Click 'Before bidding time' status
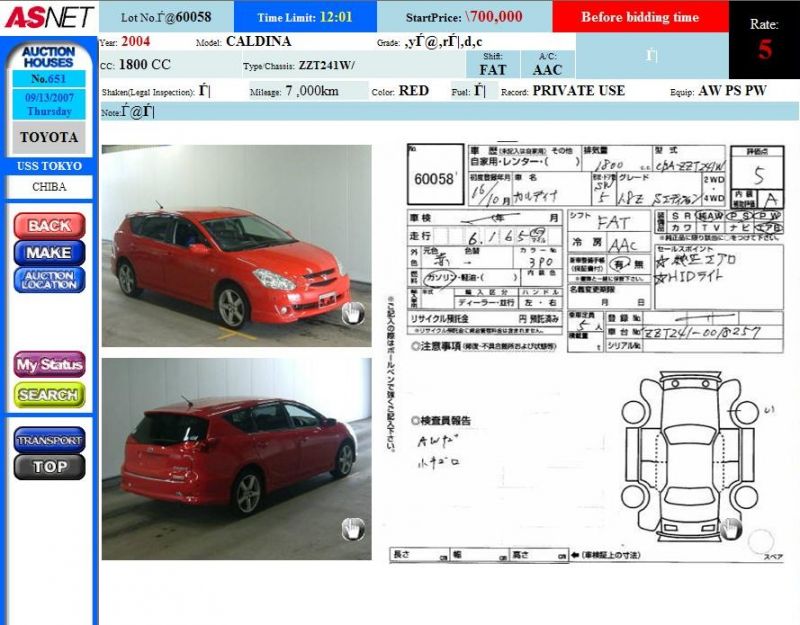Viewport: 800px width, 625px height. pyautogui.click(x=640, y=17)
